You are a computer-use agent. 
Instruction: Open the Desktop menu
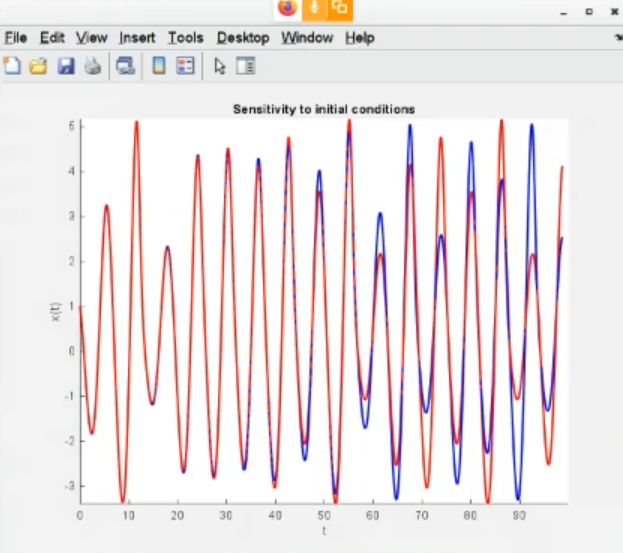click(x=243, y=38)
